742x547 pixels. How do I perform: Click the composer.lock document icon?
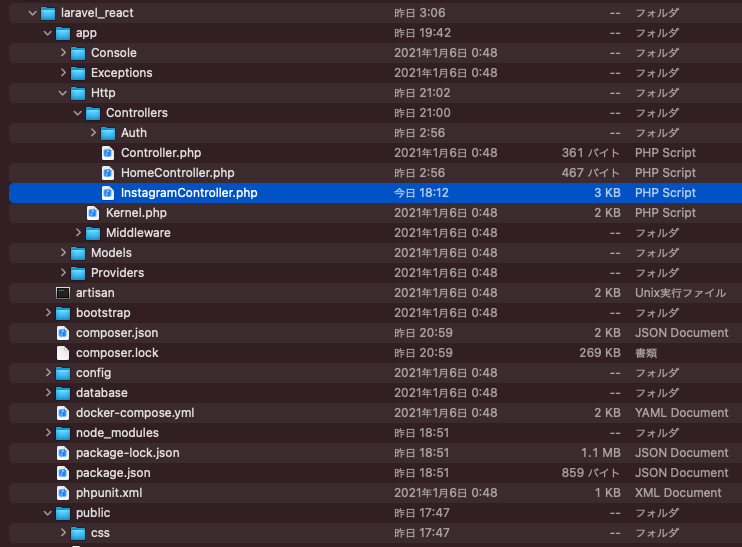coord(62,353)
